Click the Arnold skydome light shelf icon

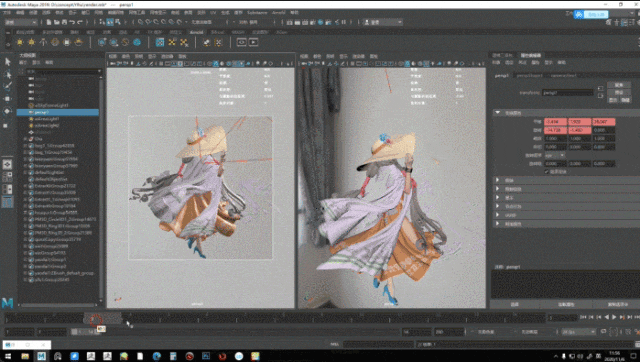tap(55, 42)
